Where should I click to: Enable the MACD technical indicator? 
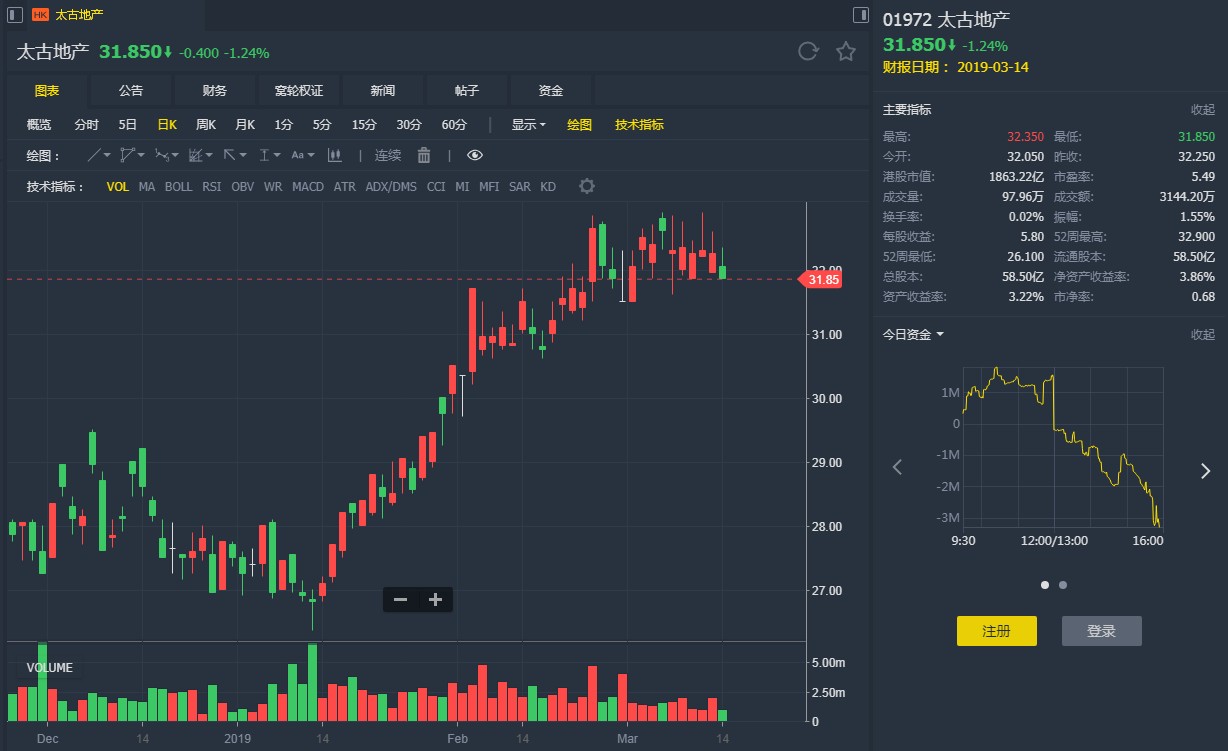[x=308, y=187]
